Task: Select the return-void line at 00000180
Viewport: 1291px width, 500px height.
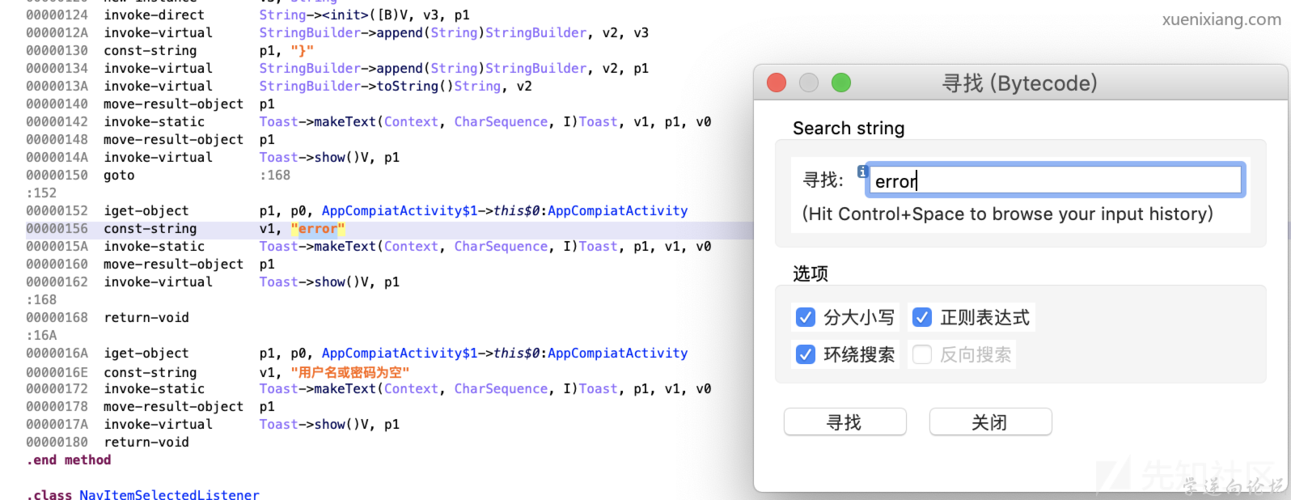Action: (108, 442)
